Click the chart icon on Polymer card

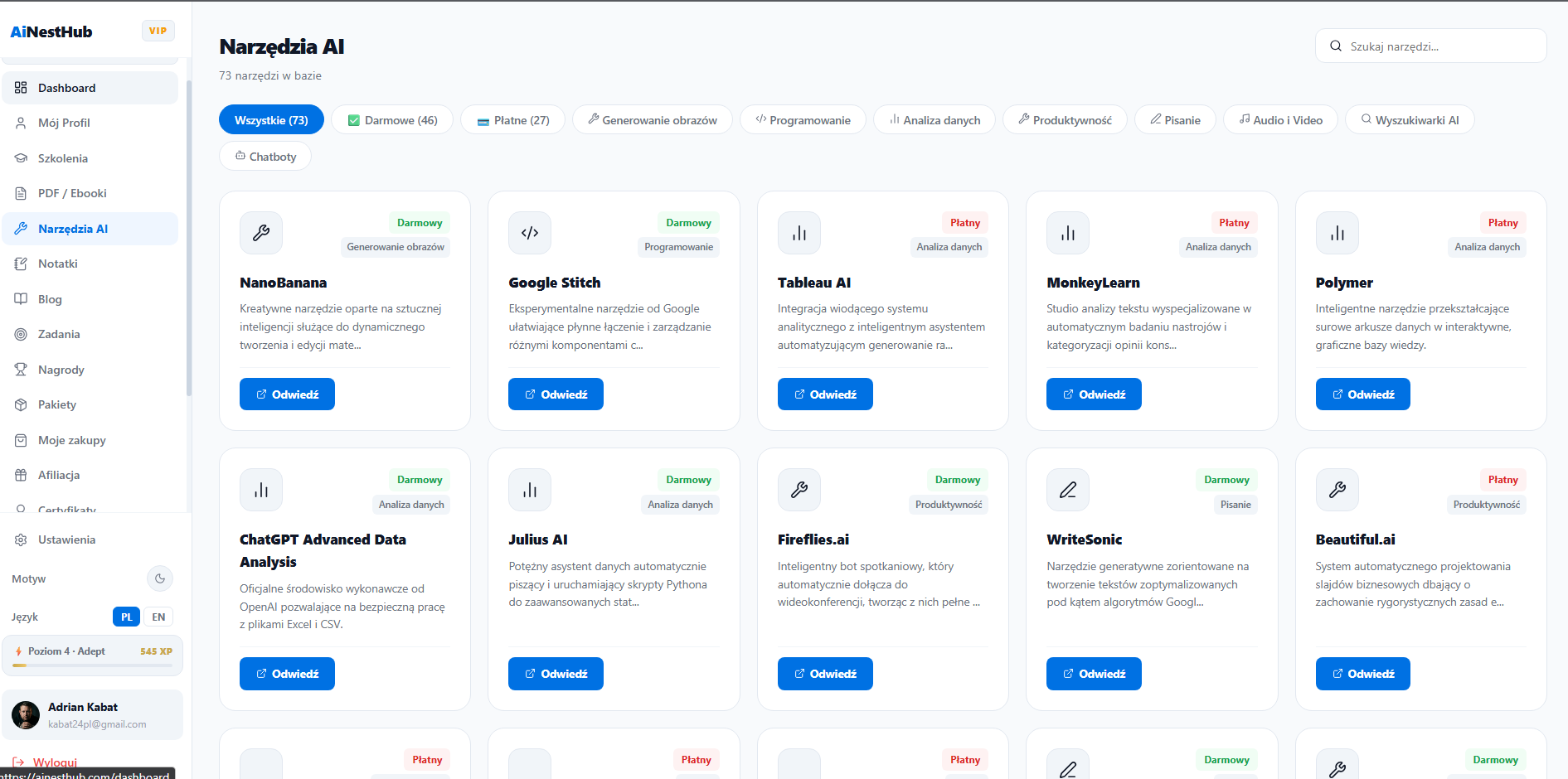[1337, 233]
